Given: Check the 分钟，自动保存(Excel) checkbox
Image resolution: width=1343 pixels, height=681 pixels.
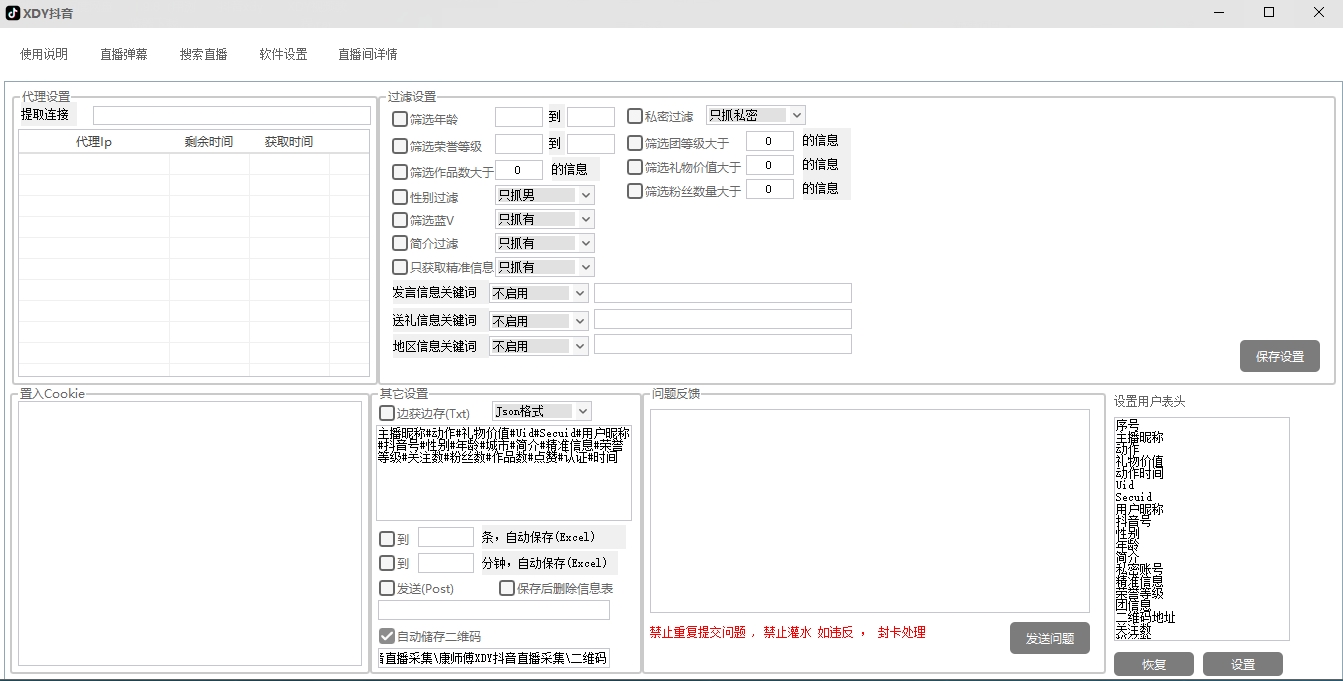Looking at the screenshot, I should pos(387,564).
